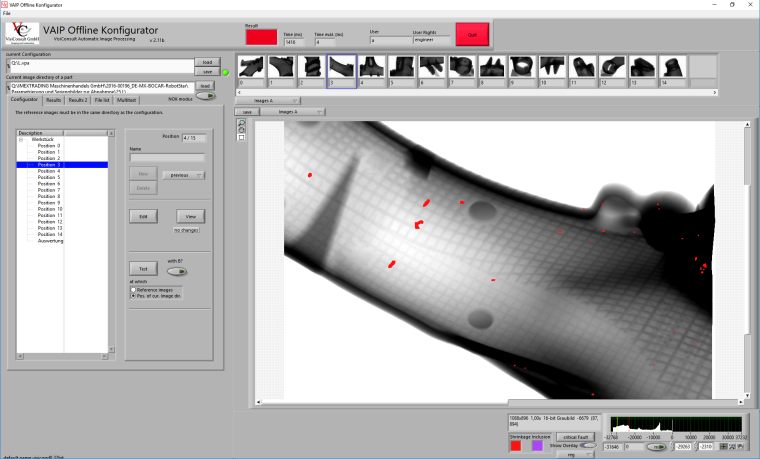Select image thumbnail 7
The image size is (760, 459).
tap(464, 68)
